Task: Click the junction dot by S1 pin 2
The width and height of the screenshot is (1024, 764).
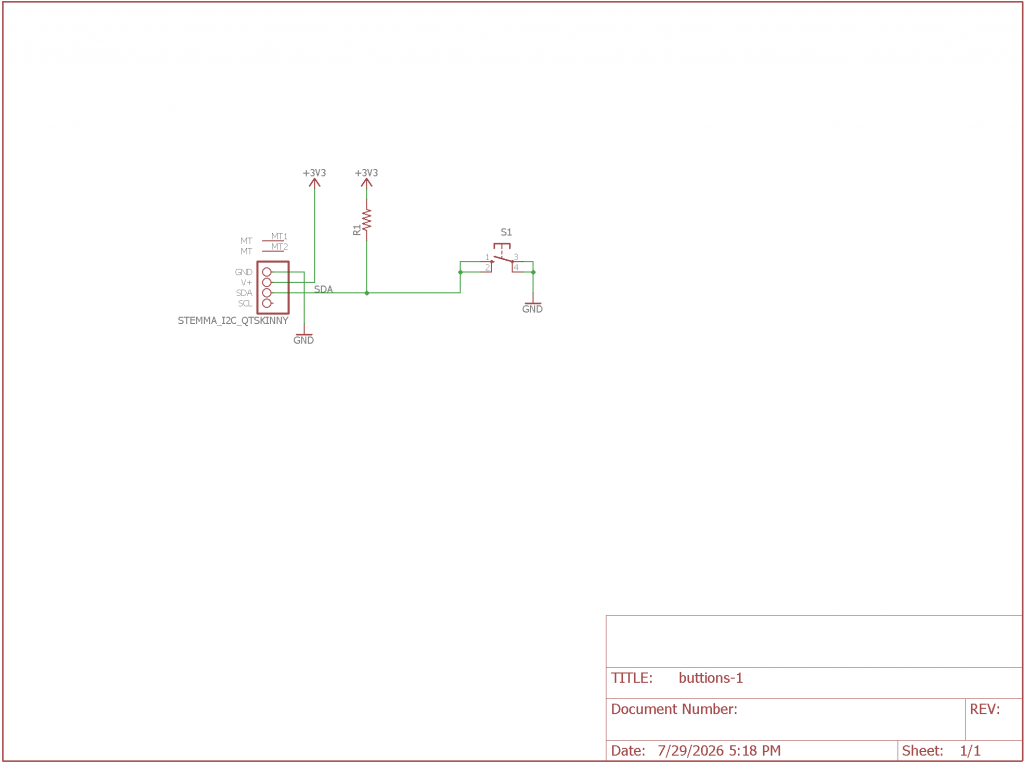Action: pyautogui.click(x=460, y=272)
